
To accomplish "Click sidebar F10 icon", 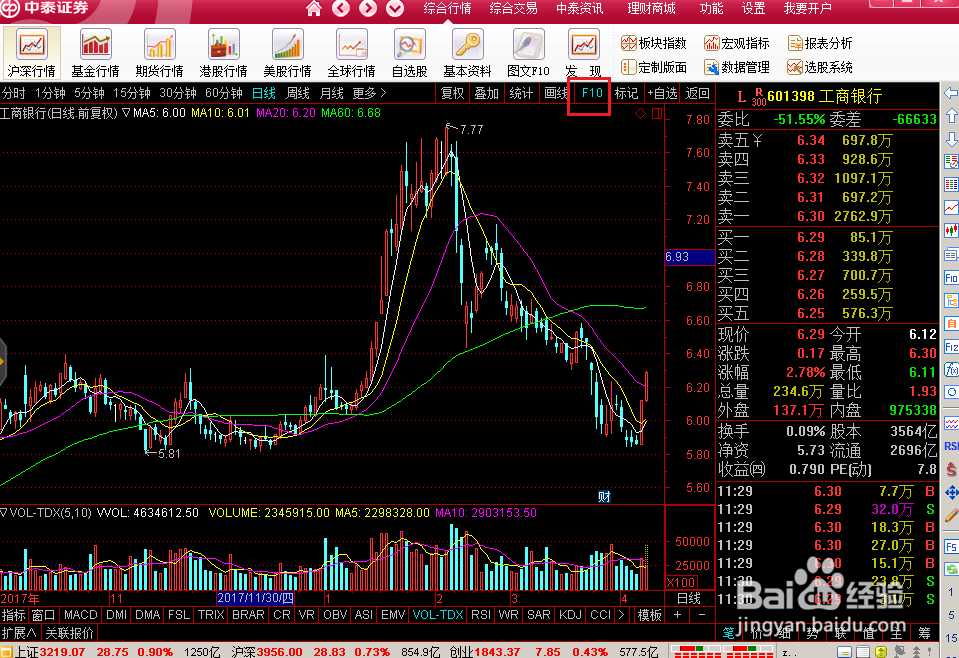I will (951, 278).
